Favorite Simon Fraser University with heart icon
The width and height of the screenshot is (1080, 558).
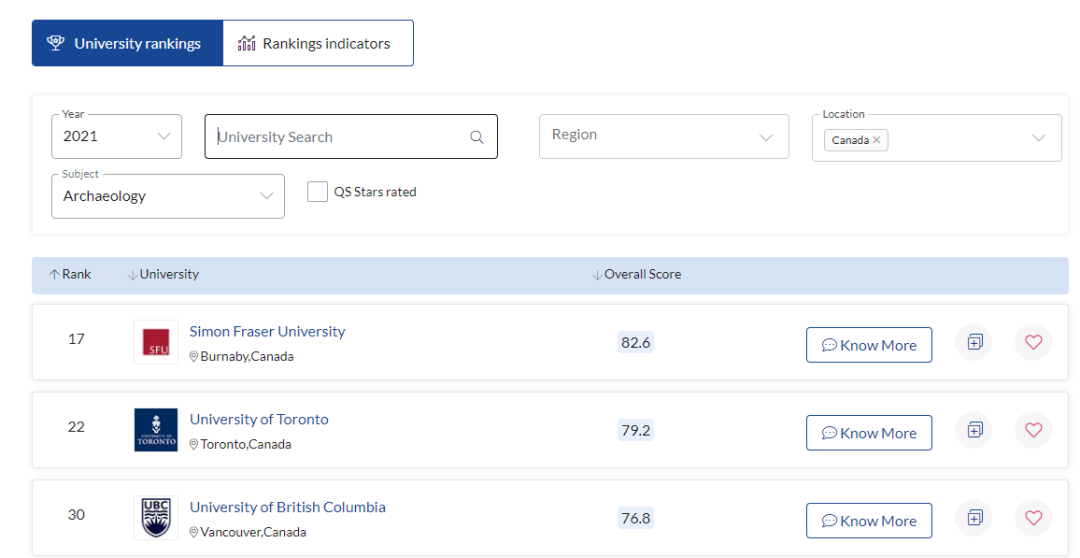pyautogui.click(x=1034, y=342)
